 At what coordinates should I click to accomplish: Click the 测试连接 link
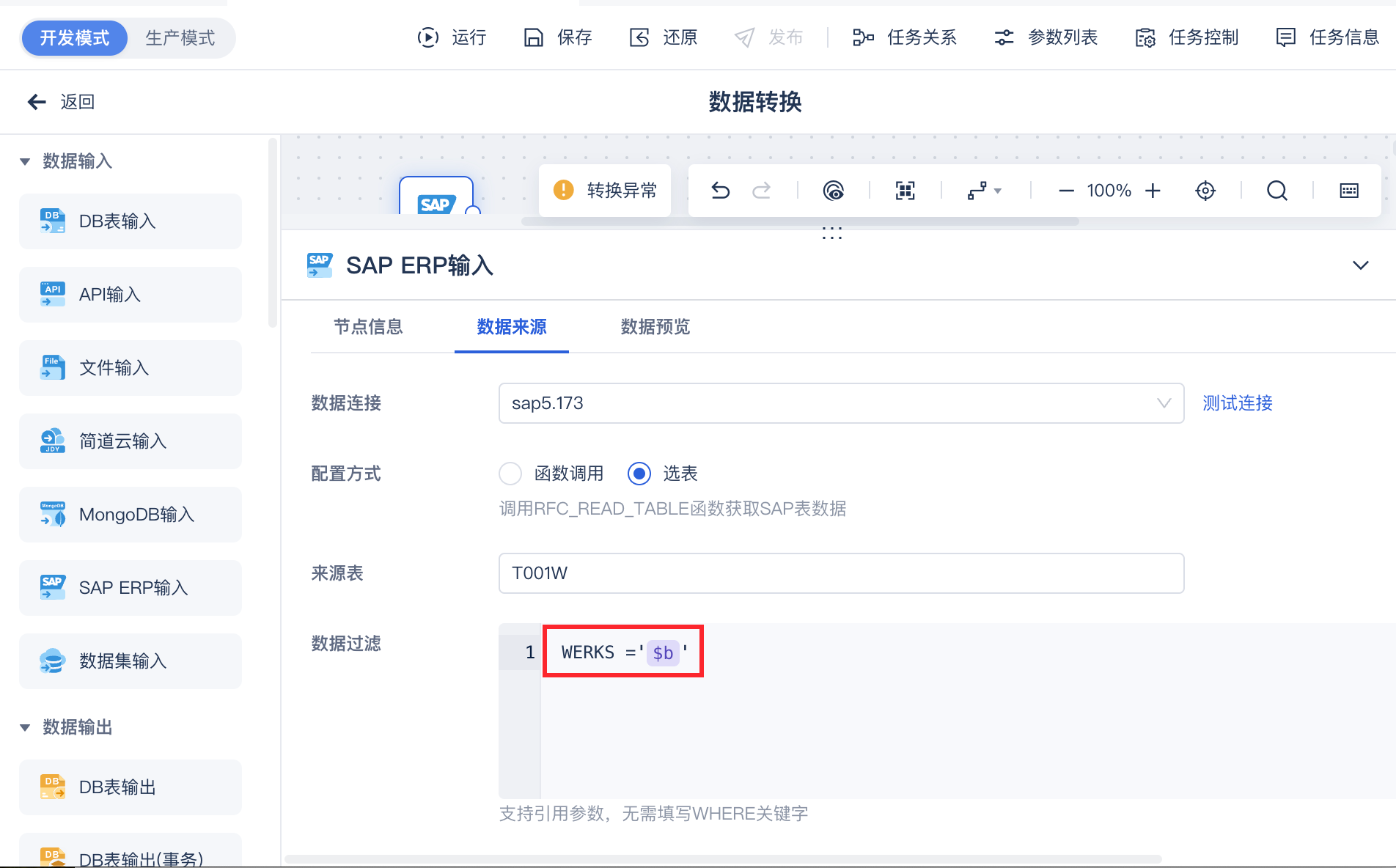(x=1237, y=403)
